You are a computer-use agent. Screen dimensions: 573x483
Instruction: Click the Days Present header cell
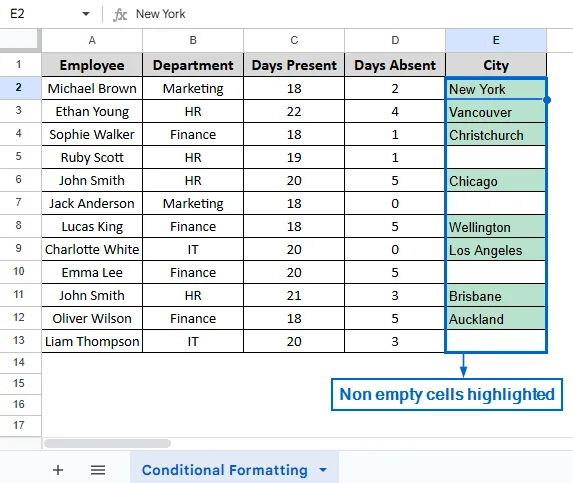(294, 65)
